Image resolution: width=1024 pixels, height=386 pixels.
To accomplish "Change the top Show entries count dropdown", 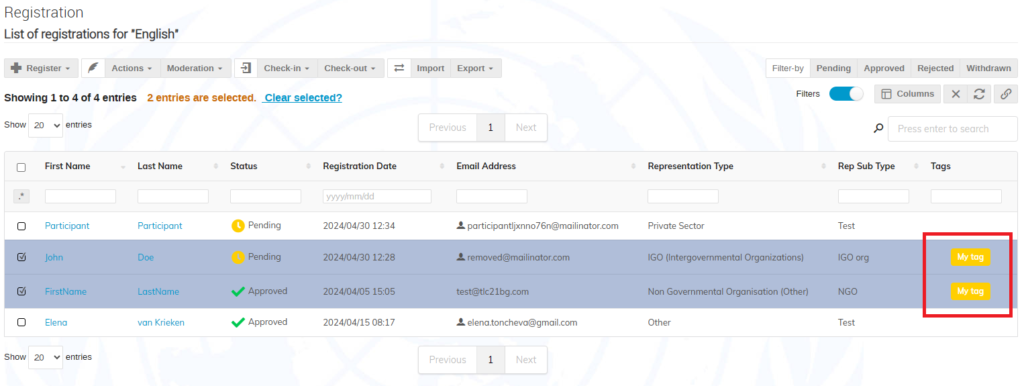I will pyautogui.click(x=46, y=125).
